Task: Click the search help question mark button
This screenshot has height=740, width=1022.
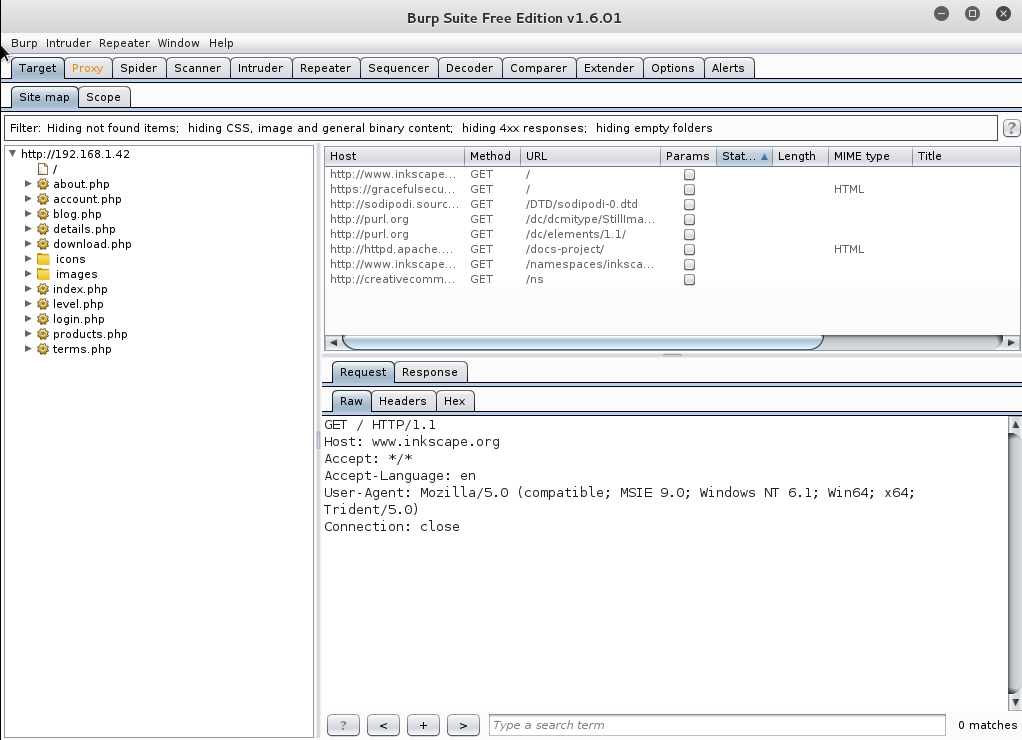Action: [x=343, y=725]
